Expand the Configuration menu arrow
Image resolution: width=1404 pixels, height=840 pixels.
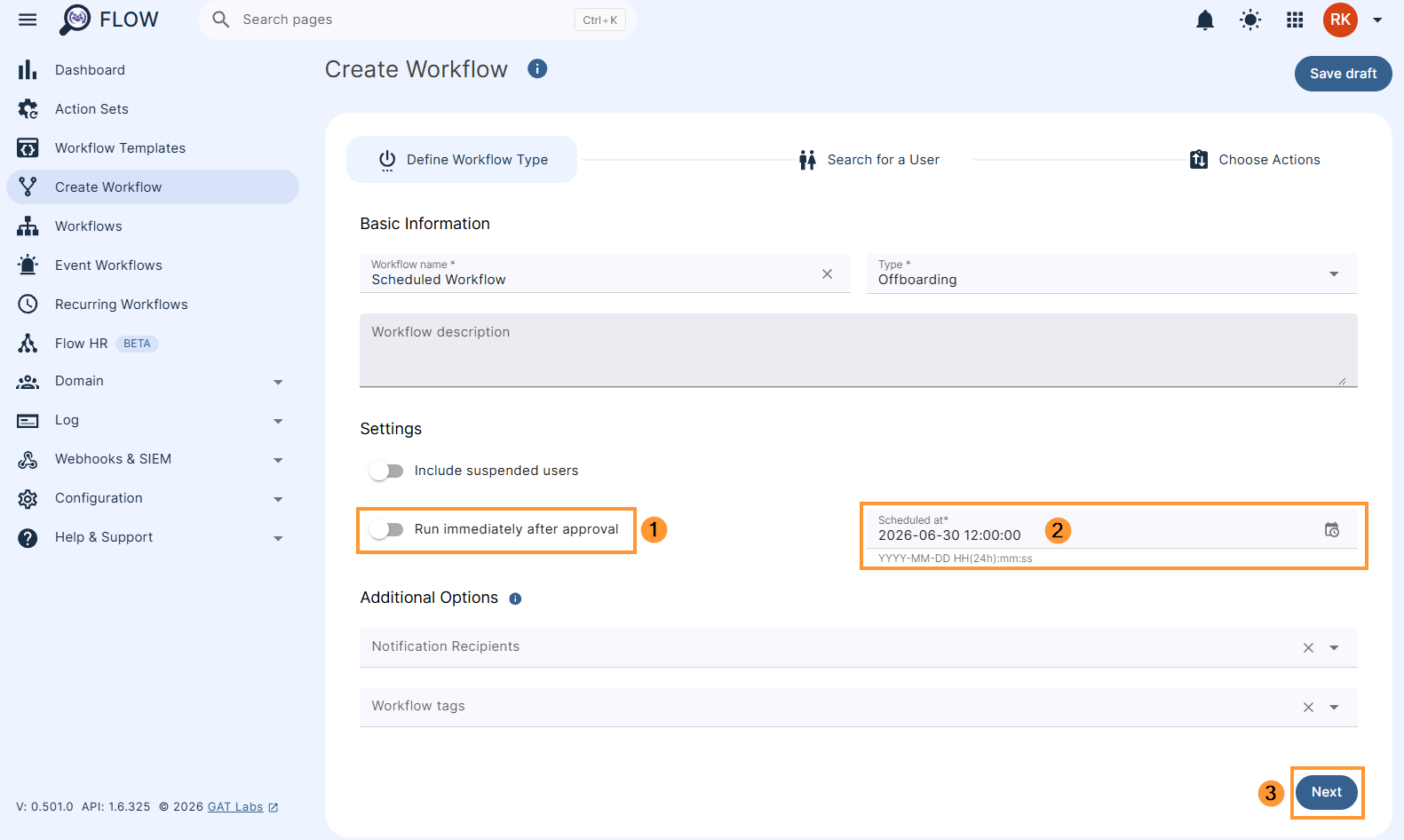(278, 499)
